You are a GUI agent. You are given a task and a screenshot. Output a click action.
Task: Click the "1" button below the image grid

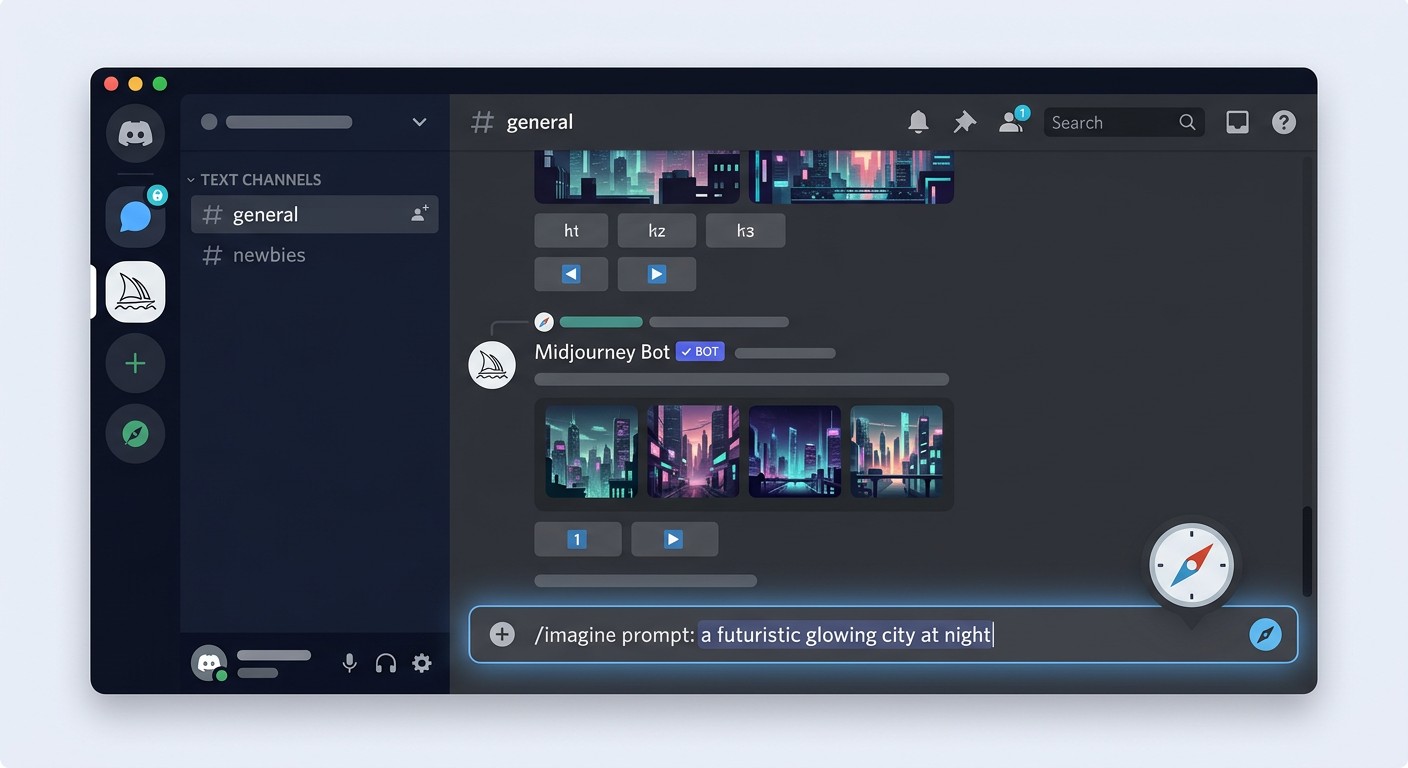click(x=578, y=539)
